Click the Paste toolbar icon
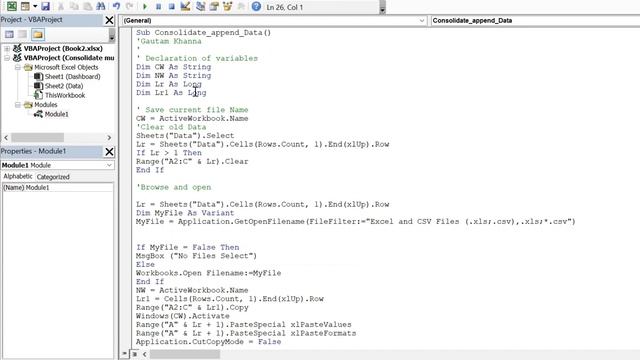 pyautogui.click(x=87, y=6)
